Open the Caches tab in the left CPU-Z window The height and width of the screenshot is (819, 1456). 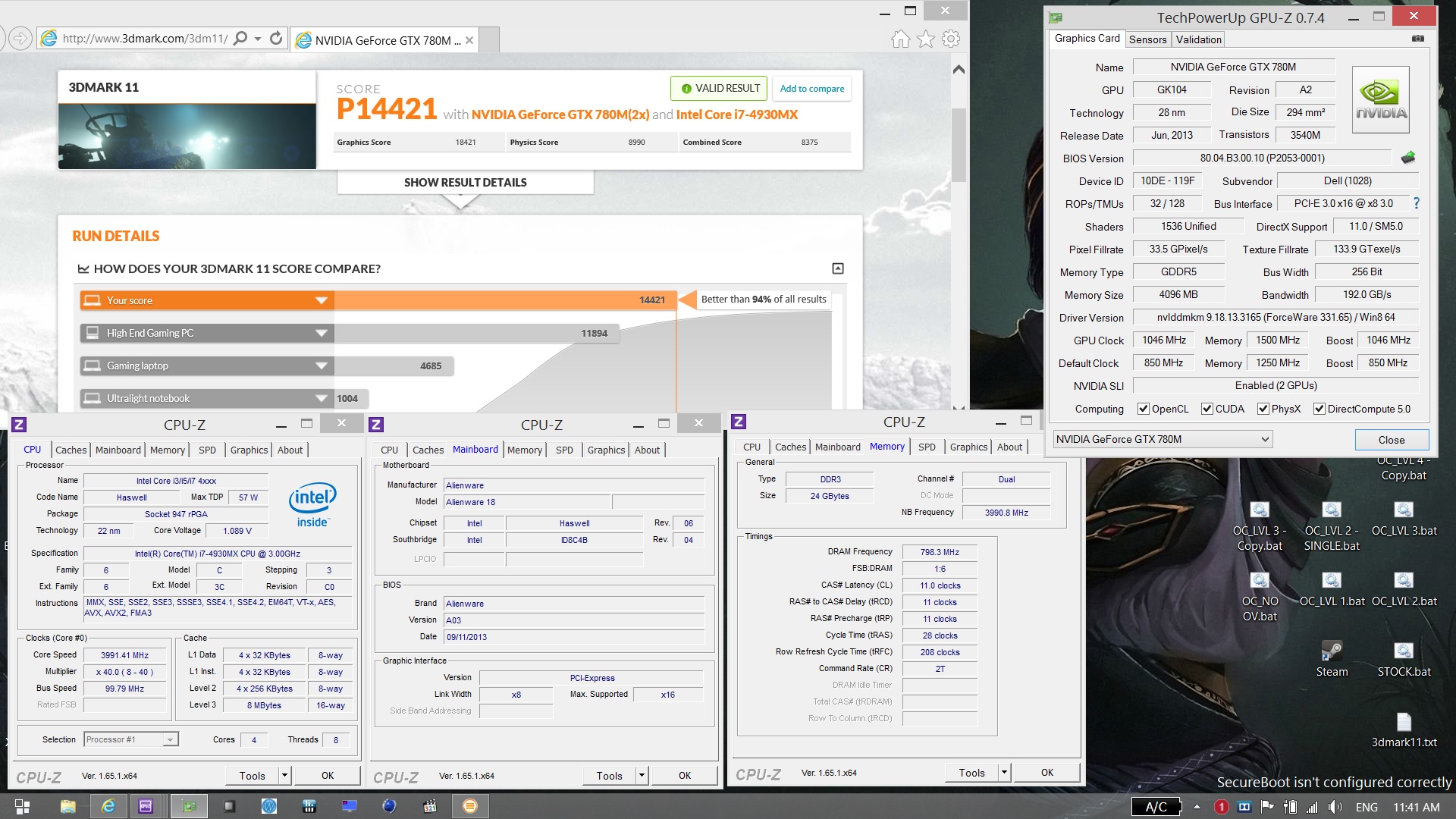(x=71, y=450)
